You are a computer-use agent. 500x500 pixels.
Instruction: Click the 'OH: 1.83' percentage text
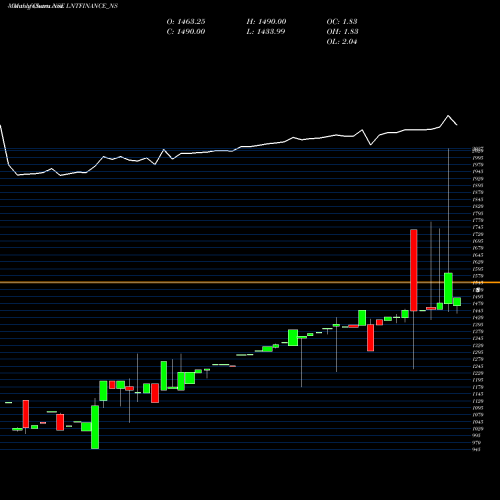click(x=342, y=32)
